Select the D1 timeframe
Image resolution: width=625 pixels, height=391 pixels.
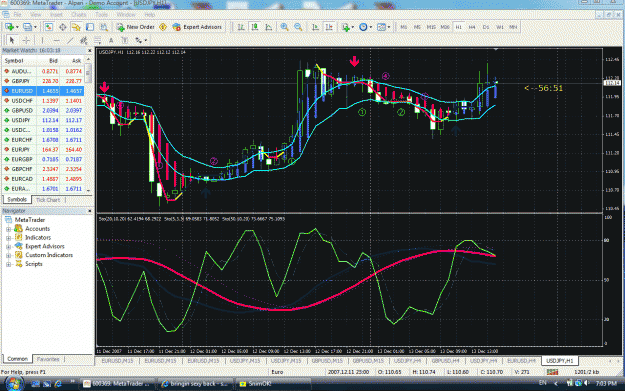(x=486, y=27)
